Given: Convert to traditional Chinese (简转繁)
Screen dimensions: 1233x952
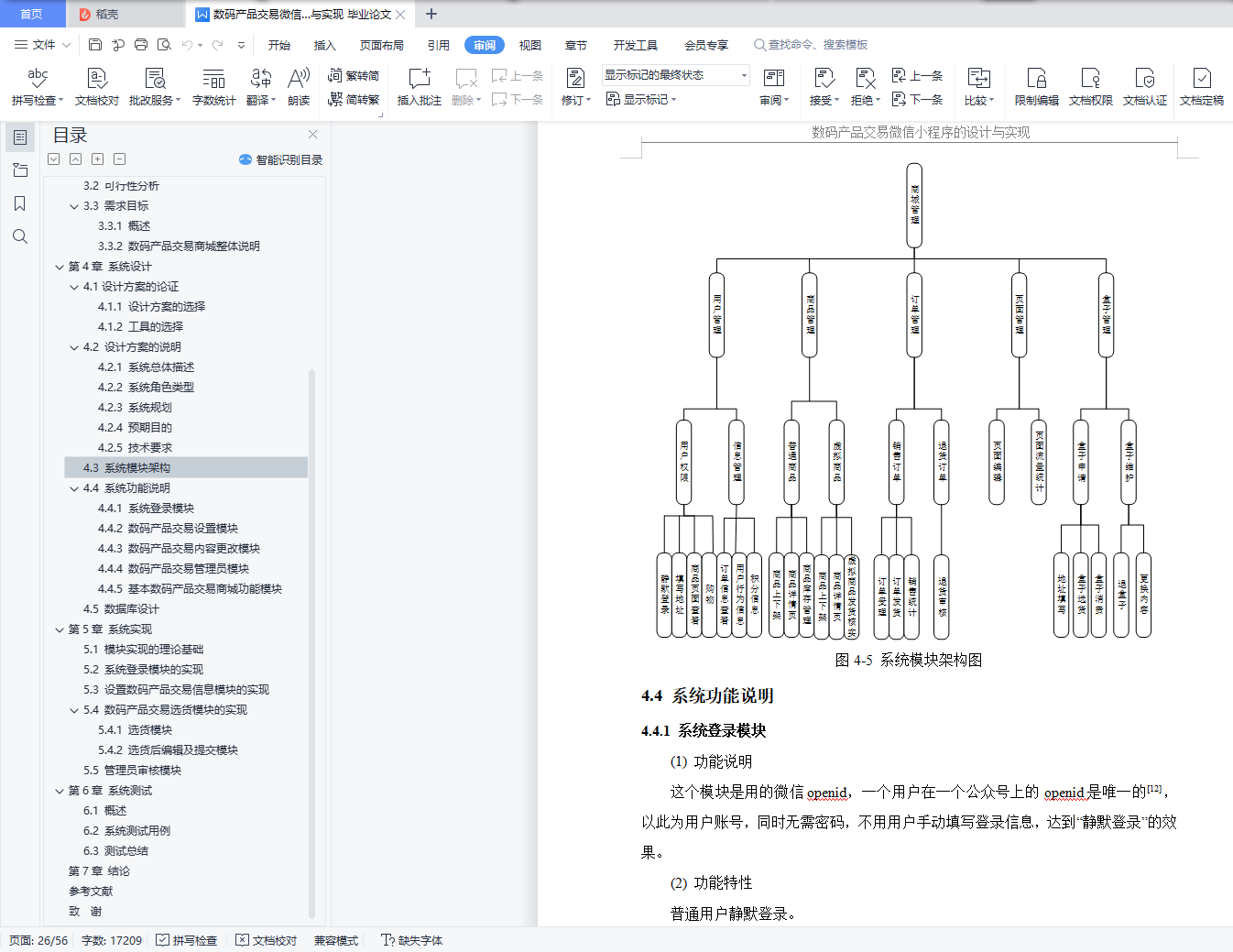Looking at the screenshot, I should coord(354,99).
